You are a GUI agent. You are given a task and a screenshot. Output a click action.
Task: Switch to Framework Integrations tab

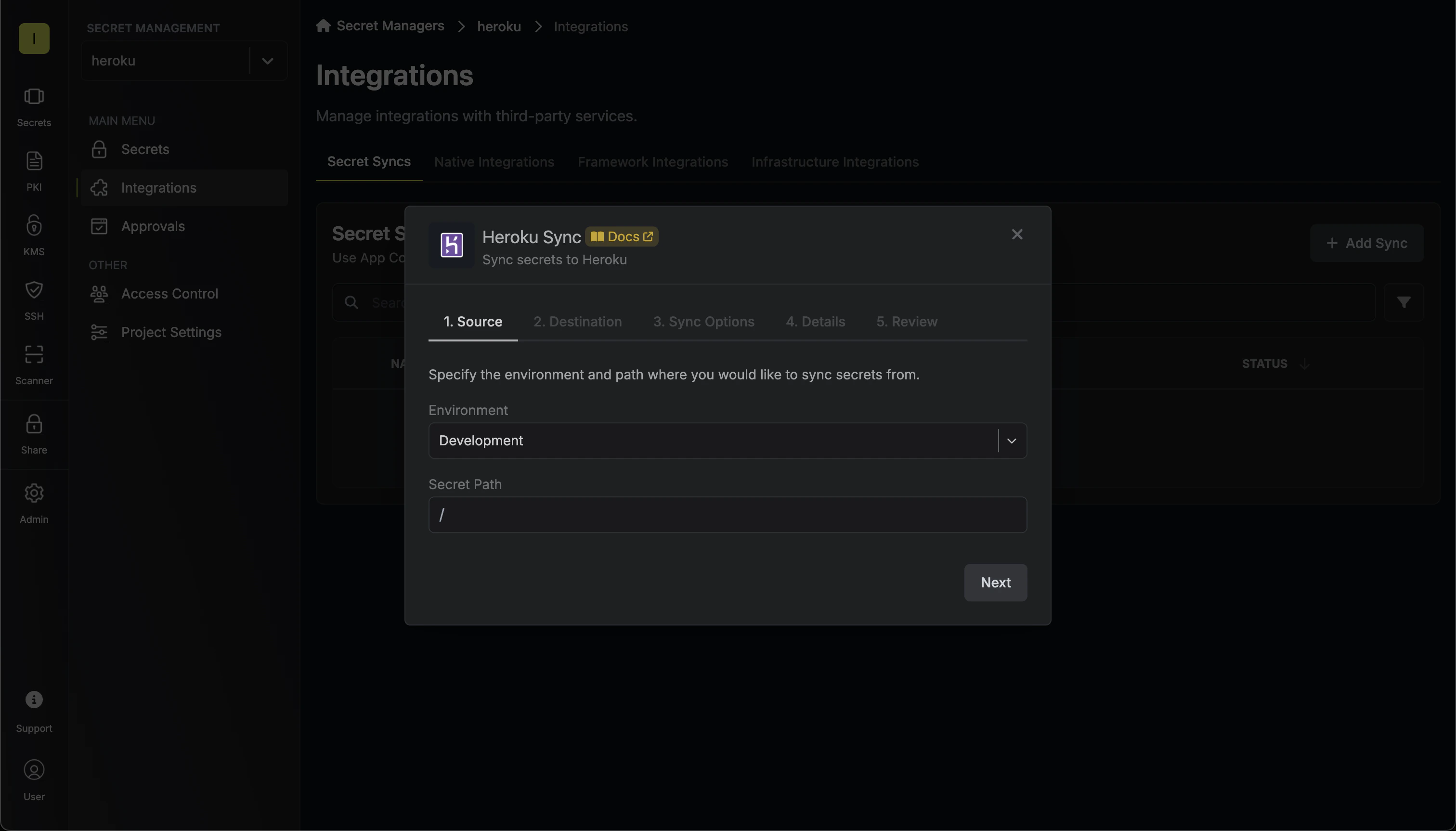pos(652,161)
